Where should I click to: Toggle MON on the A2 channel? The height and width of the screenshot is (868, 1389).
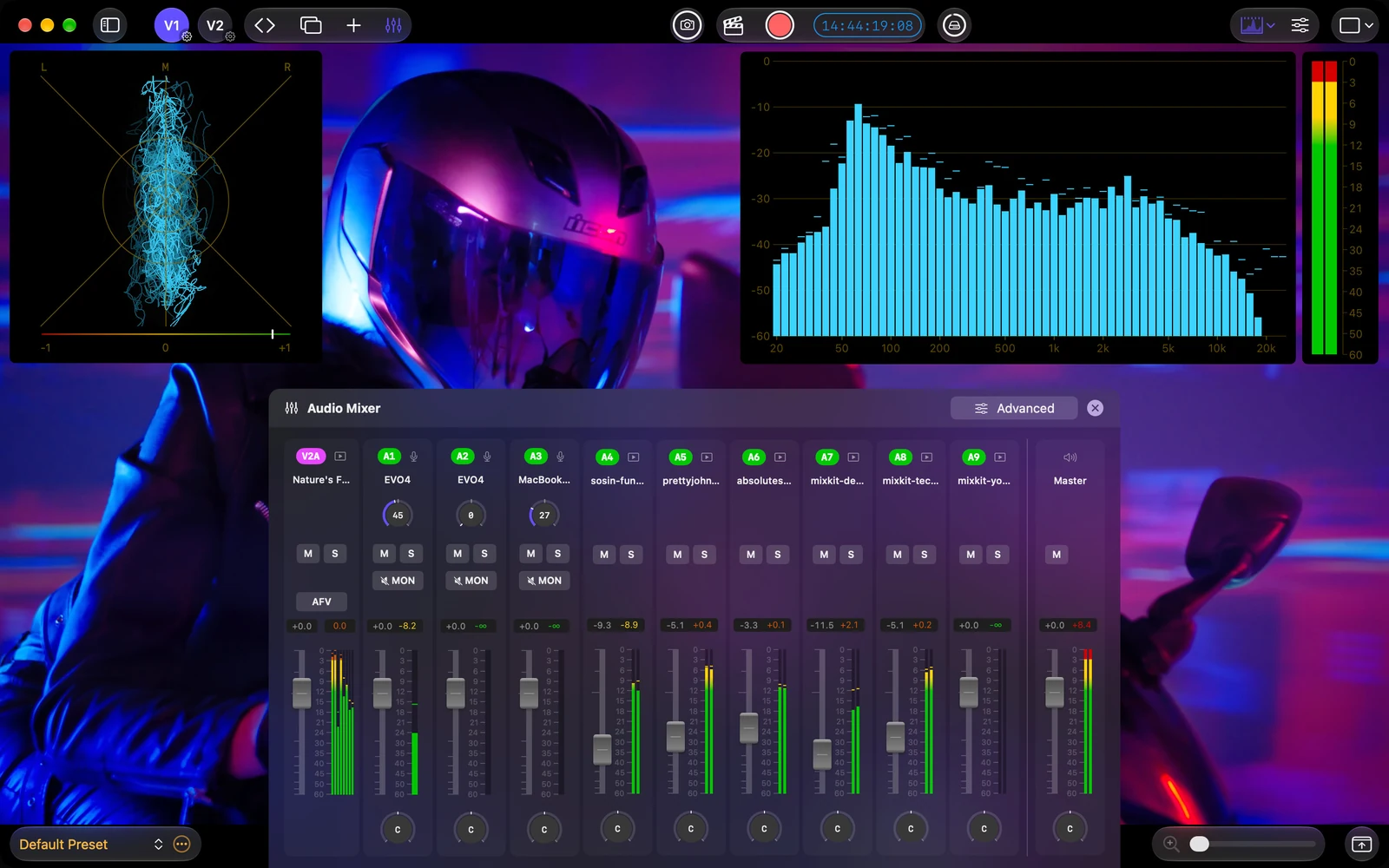pos(471,581)
